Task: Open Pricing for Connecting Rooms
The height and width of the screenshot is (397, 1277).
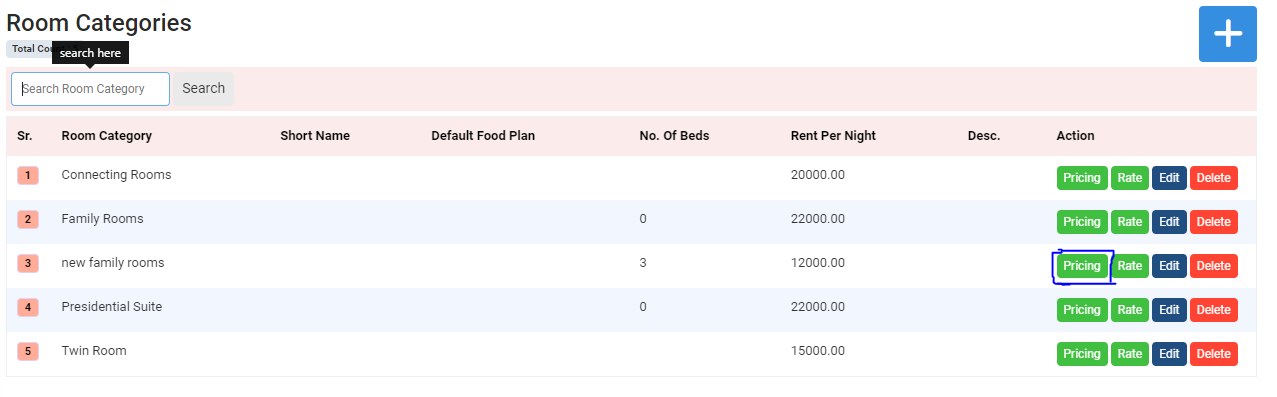Action: click(1082, 178)
